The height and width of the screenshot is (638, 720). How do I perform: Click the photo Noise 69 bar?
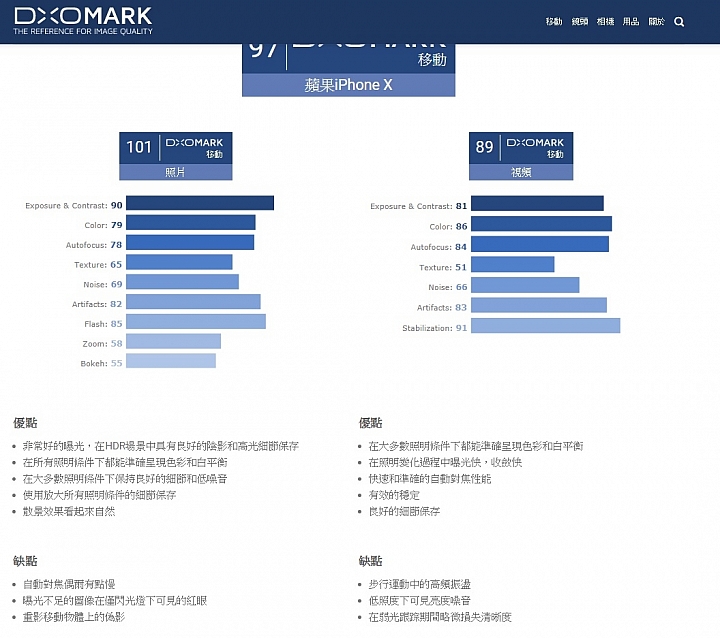click(x=182, y=282)
